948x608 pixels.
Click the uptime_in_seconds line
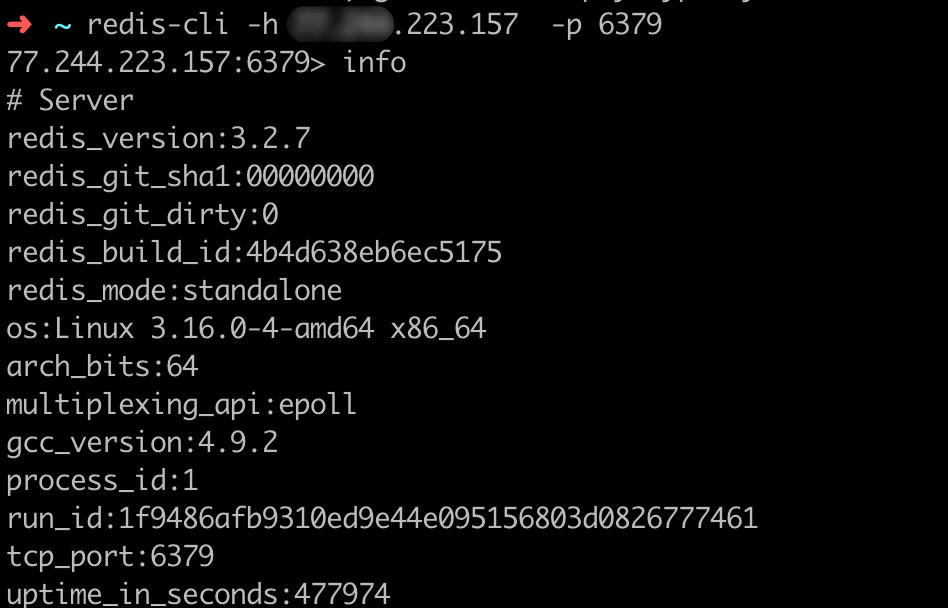tap(198, 595)
